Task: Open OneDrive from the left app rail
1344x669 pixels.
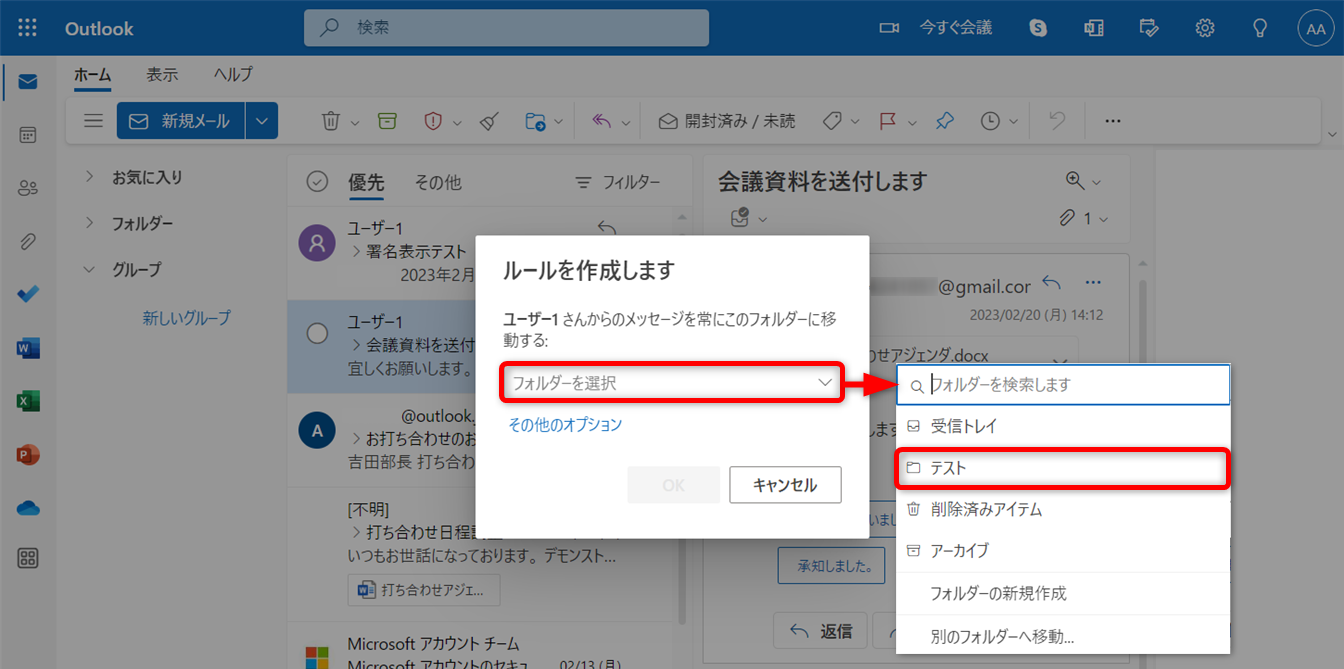Action: (28, 508)
